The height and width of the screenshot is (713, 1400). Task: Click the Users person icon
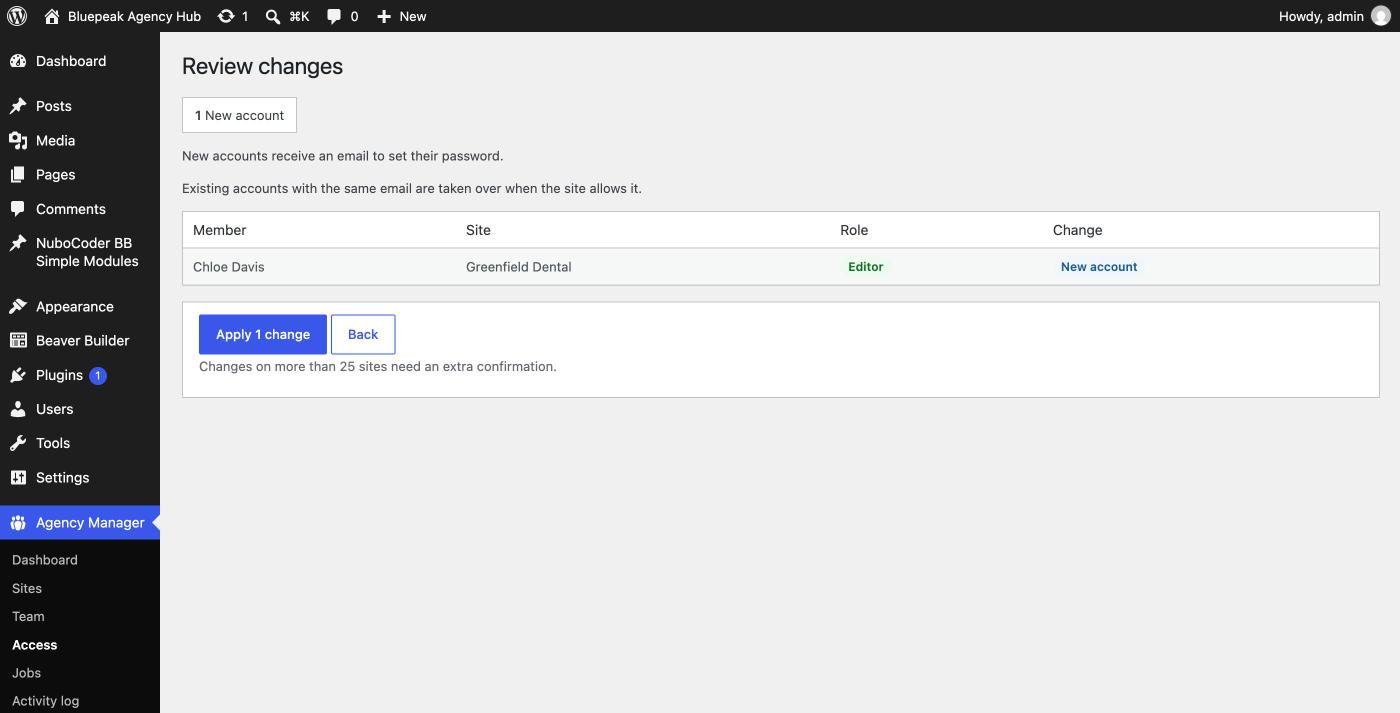[x=18, y=409]
